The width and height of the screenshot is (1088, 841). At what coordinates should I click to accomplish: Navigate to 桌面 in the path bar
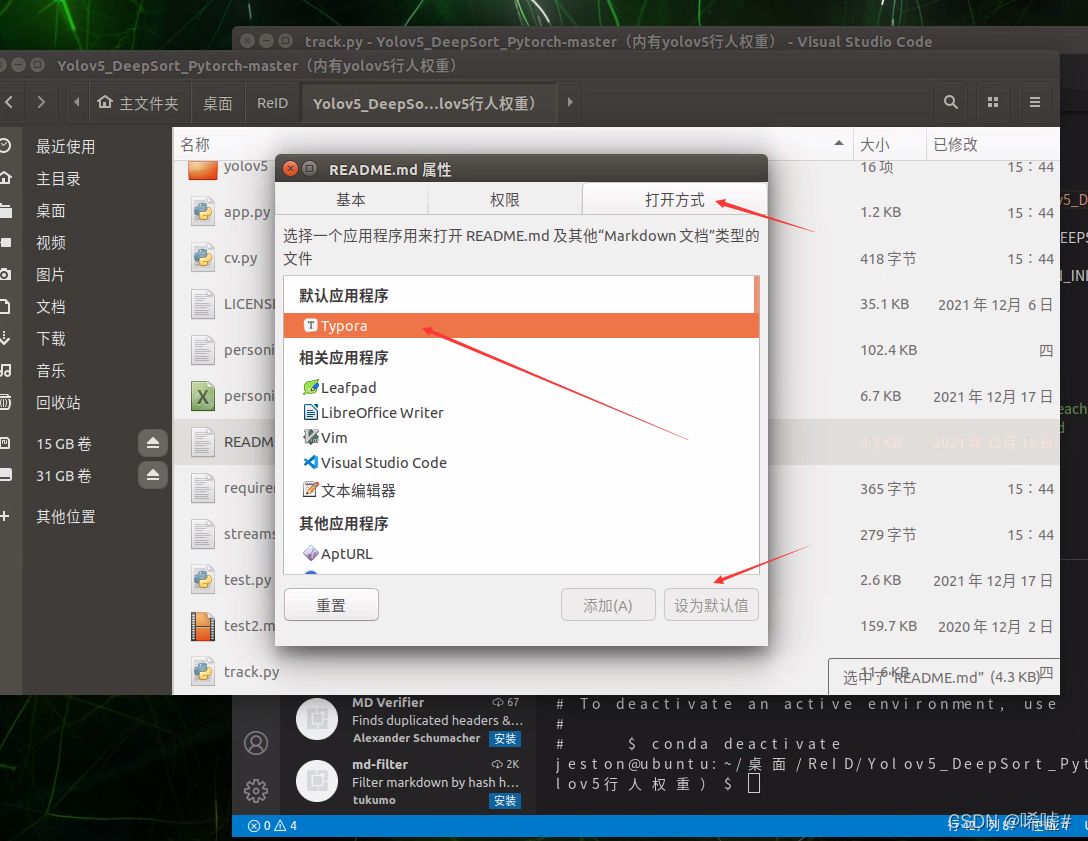point(218,103)
